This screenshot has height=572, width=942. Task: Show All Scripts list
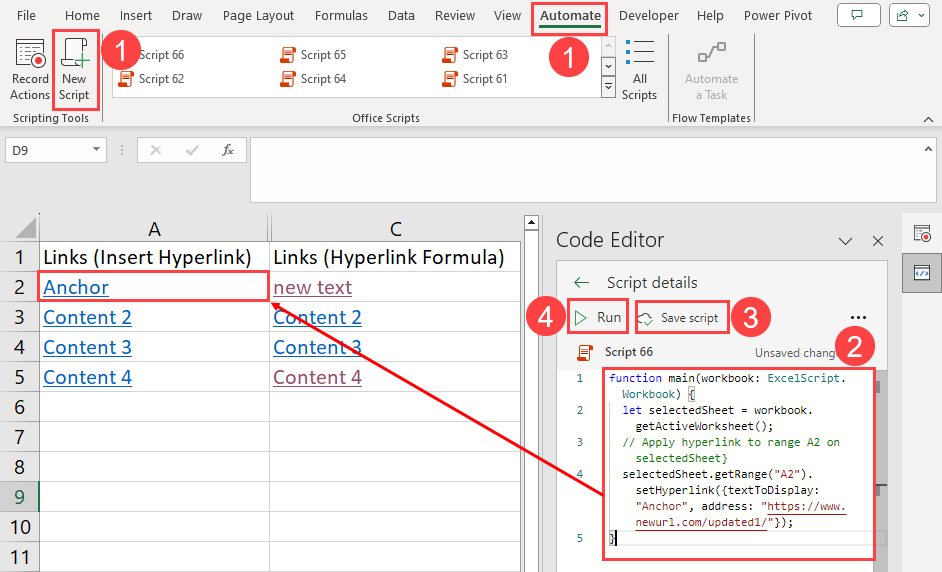pyautogui.click(x=639, y=70)
